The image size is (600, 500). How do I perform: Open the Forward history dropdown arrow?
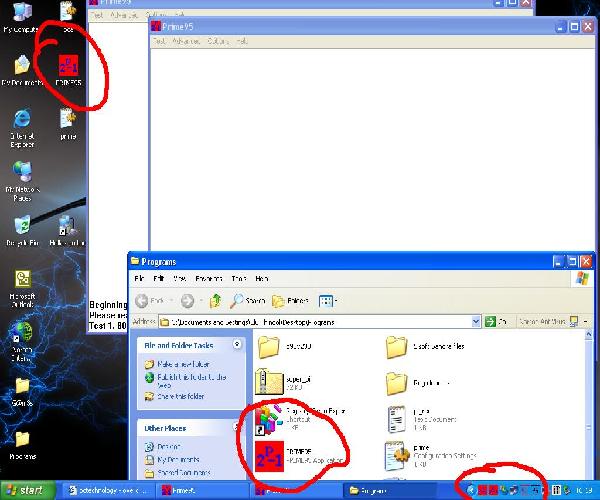coord(201,301)
